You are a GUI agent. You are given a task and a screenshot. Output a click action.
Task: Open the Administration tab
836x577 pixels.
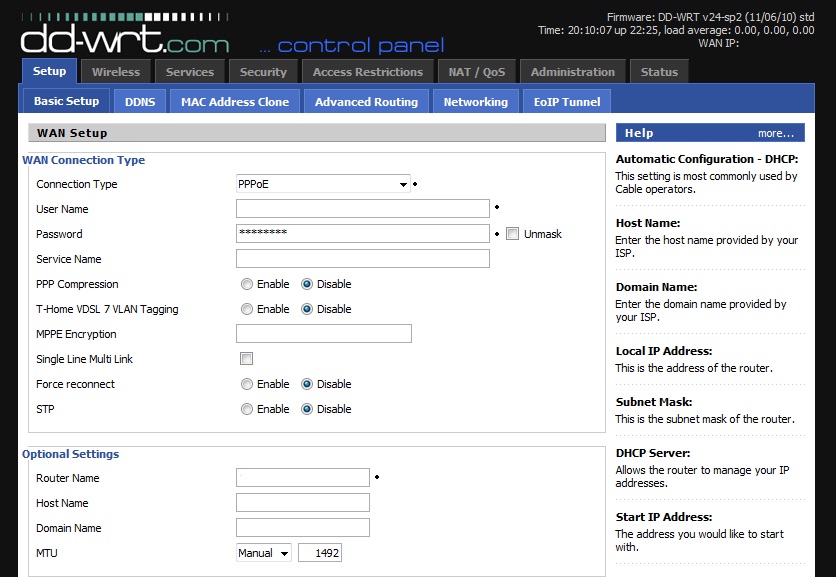pyautogui.click(x=573, y=72)
